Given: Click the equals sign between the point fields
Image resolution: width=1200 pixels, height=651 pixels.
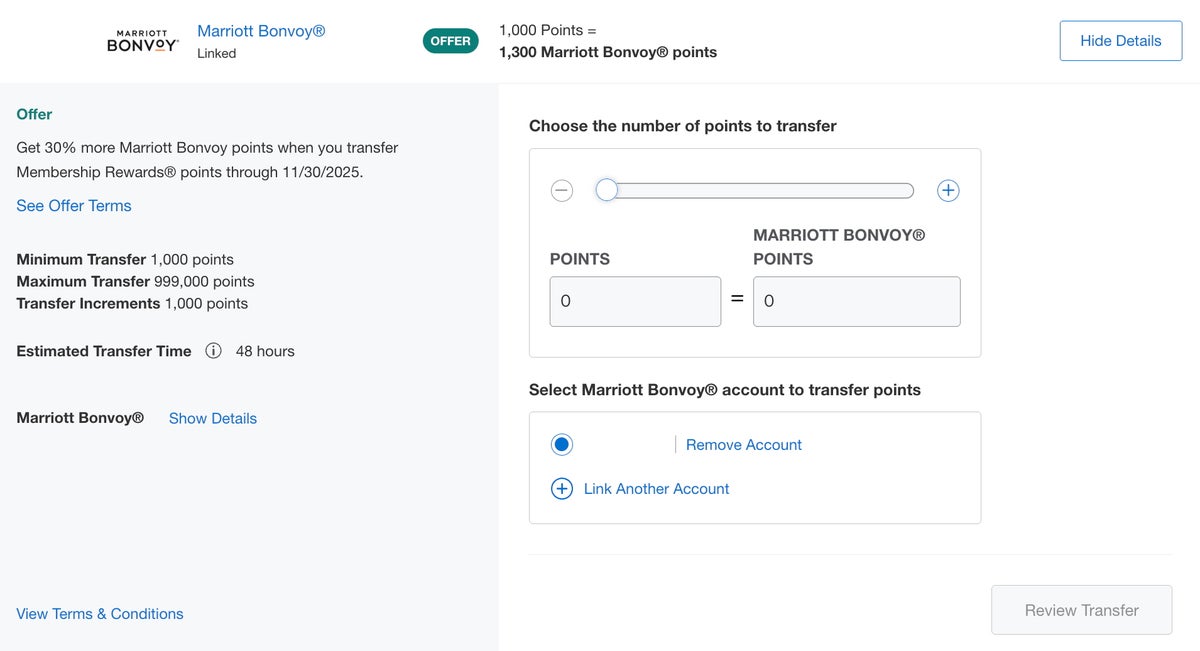Looking at the screenshot, I should point(736,300).
